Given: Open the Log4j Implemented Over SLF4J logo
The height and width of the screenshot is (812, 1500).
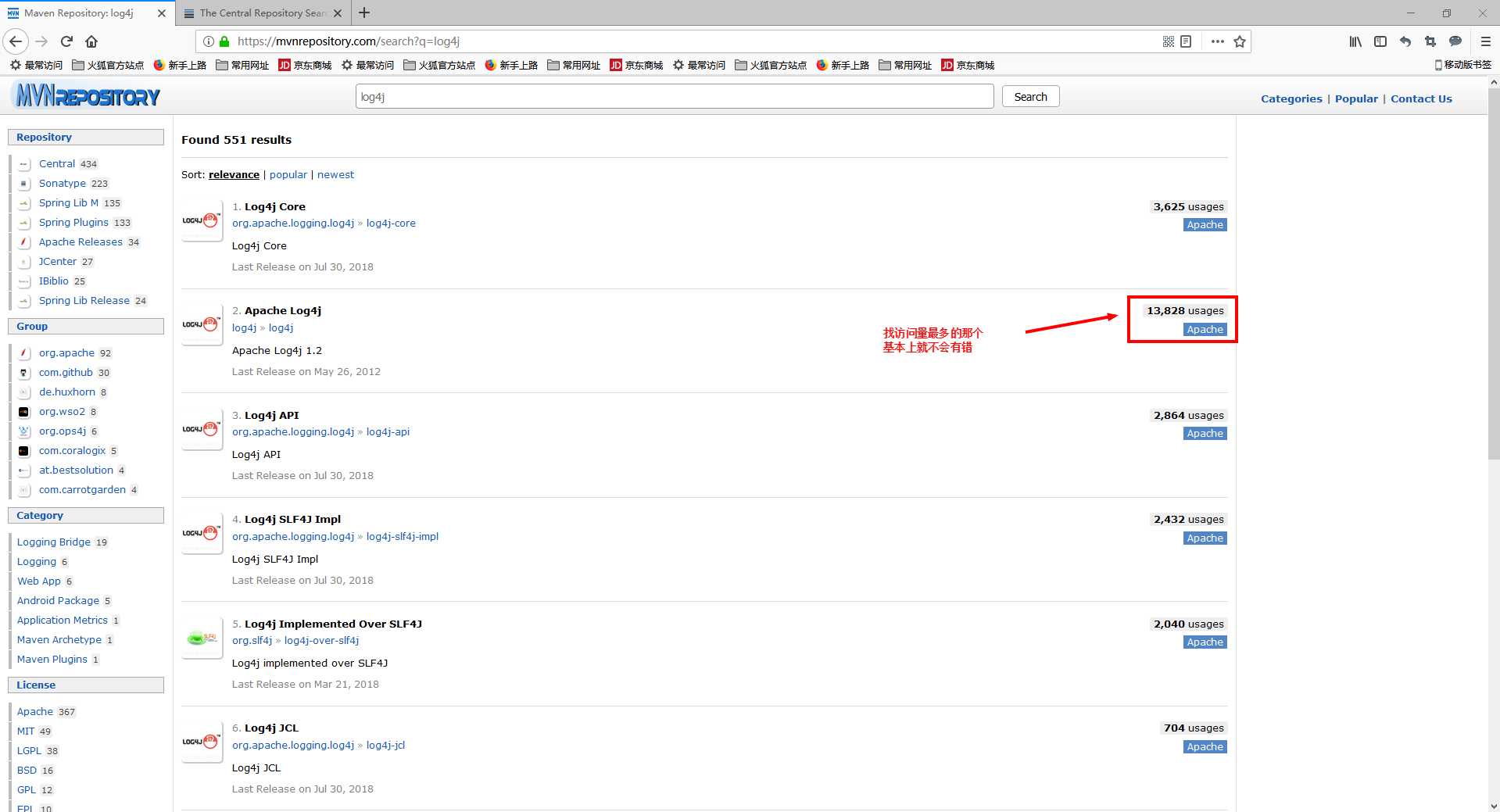Looking at the screenshot, I should click(202, 639).
